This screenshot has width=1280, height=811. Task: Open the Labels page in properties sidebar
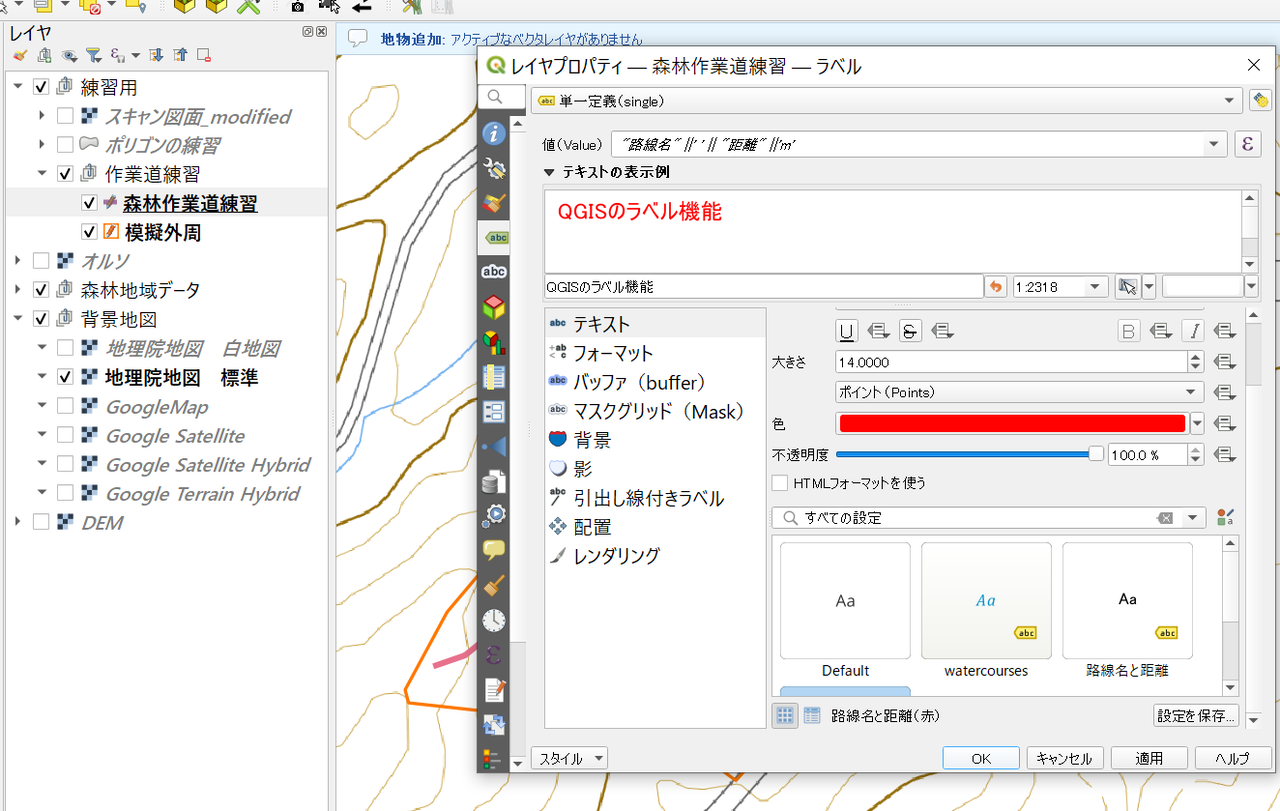pyautogui.click(x=494, y=238)
